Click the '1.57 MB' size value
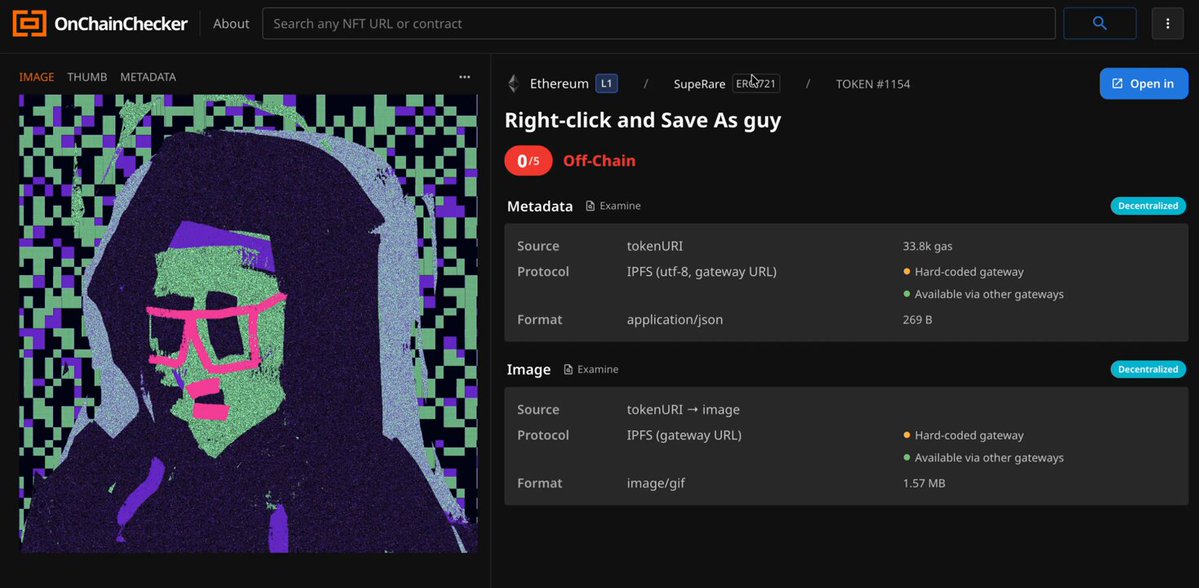Screen dimensions: 1199x588 pyautogui.click(x=924, y=483)
